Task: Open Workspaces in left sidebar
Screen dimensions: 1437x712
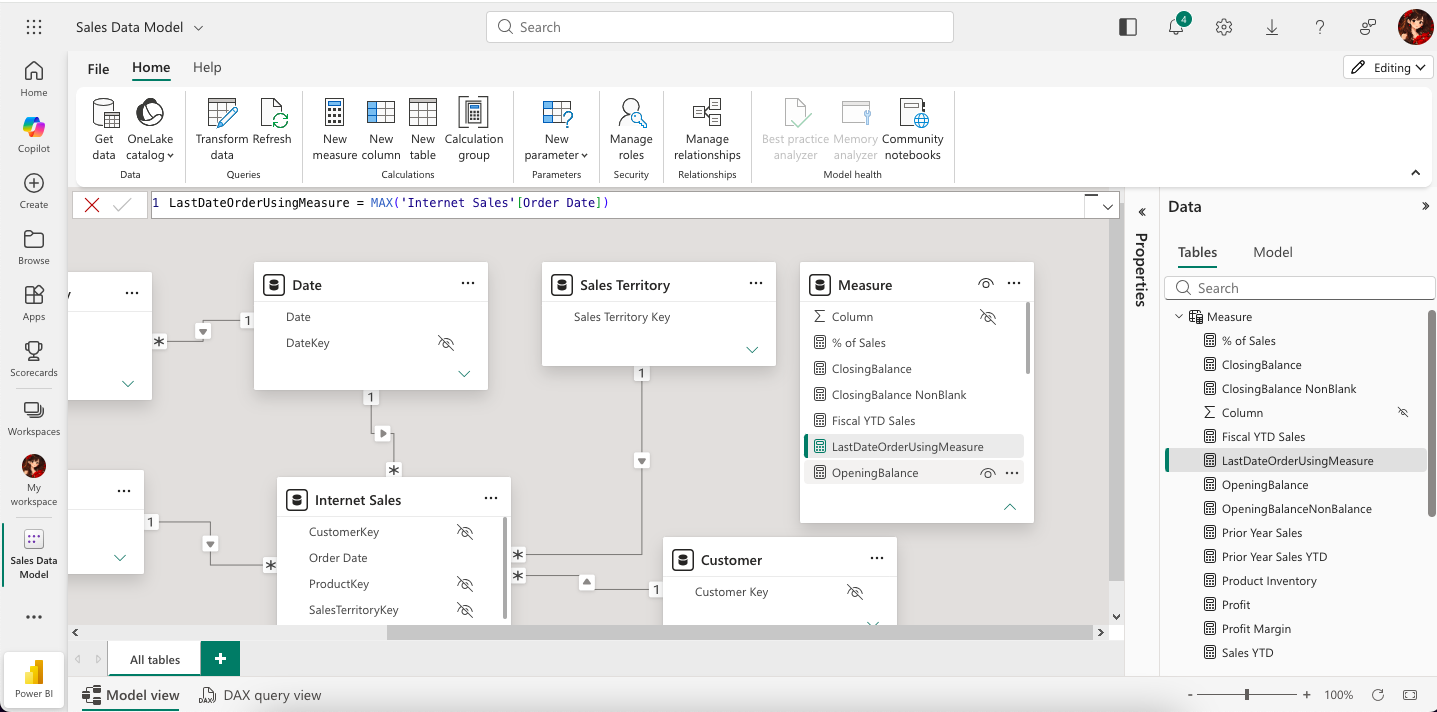Action: (34, 418)
